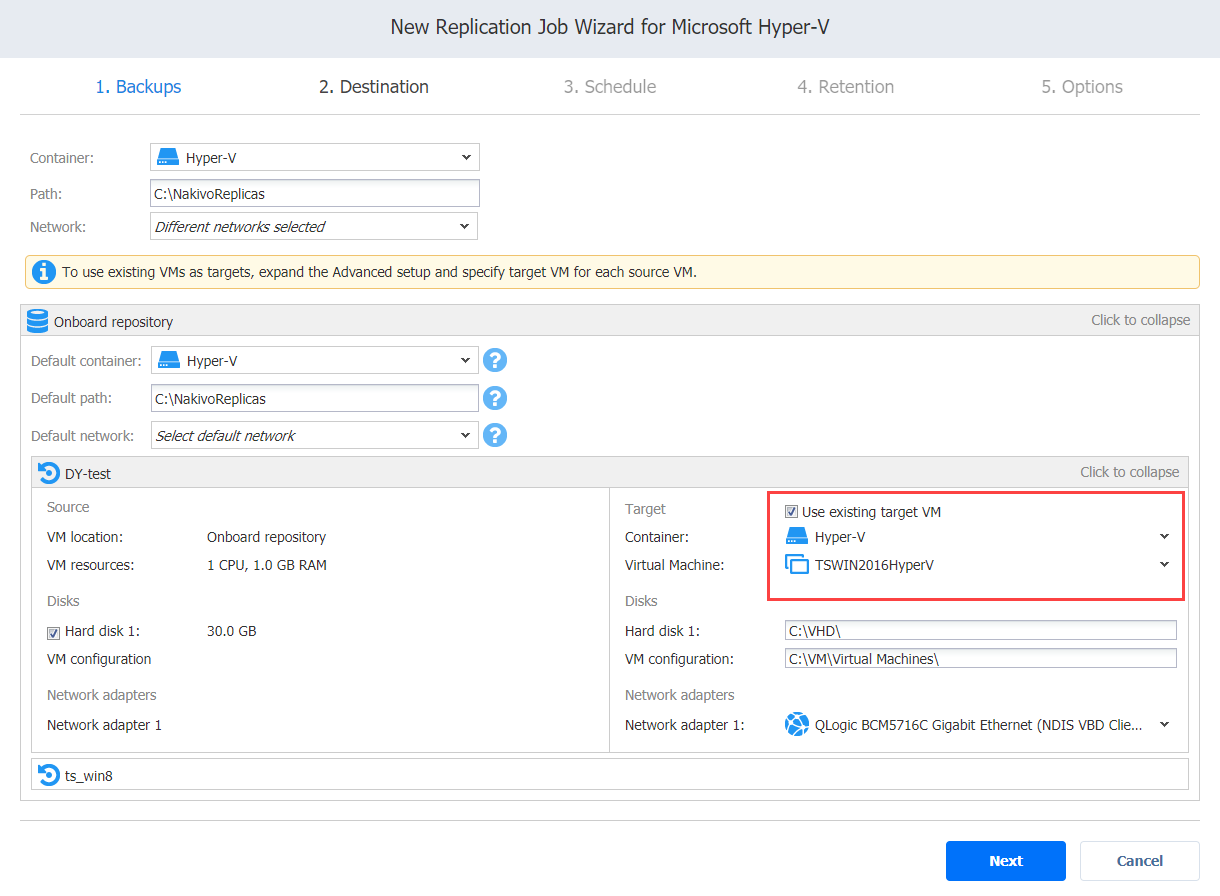
Task: Select the 4. Retention step
Action: [846, 87]
